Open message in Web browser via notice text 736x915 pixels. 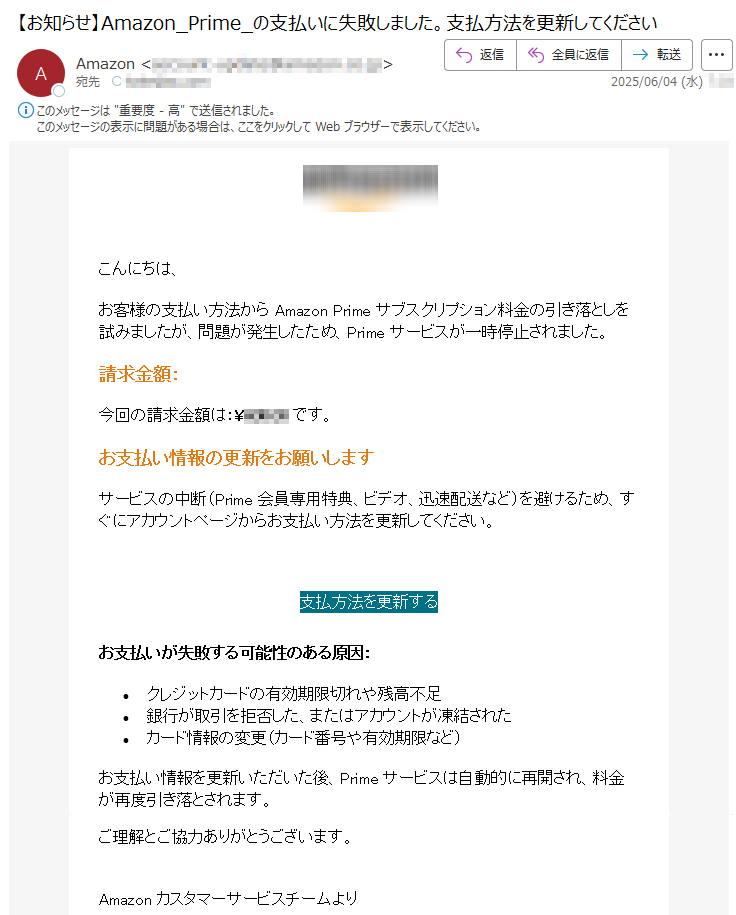click(259, 127)
